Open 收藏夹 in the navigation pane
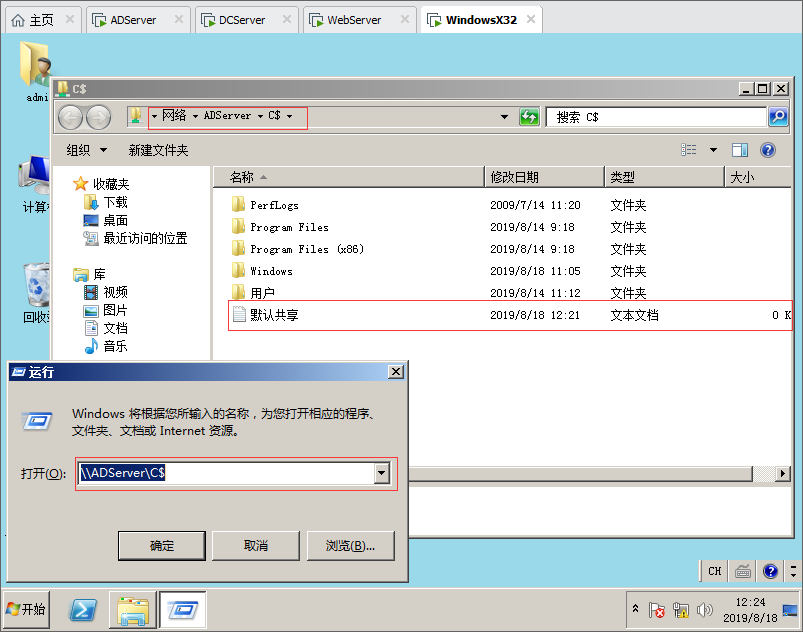The image size is (803, 632). click(x=101, y=184)
